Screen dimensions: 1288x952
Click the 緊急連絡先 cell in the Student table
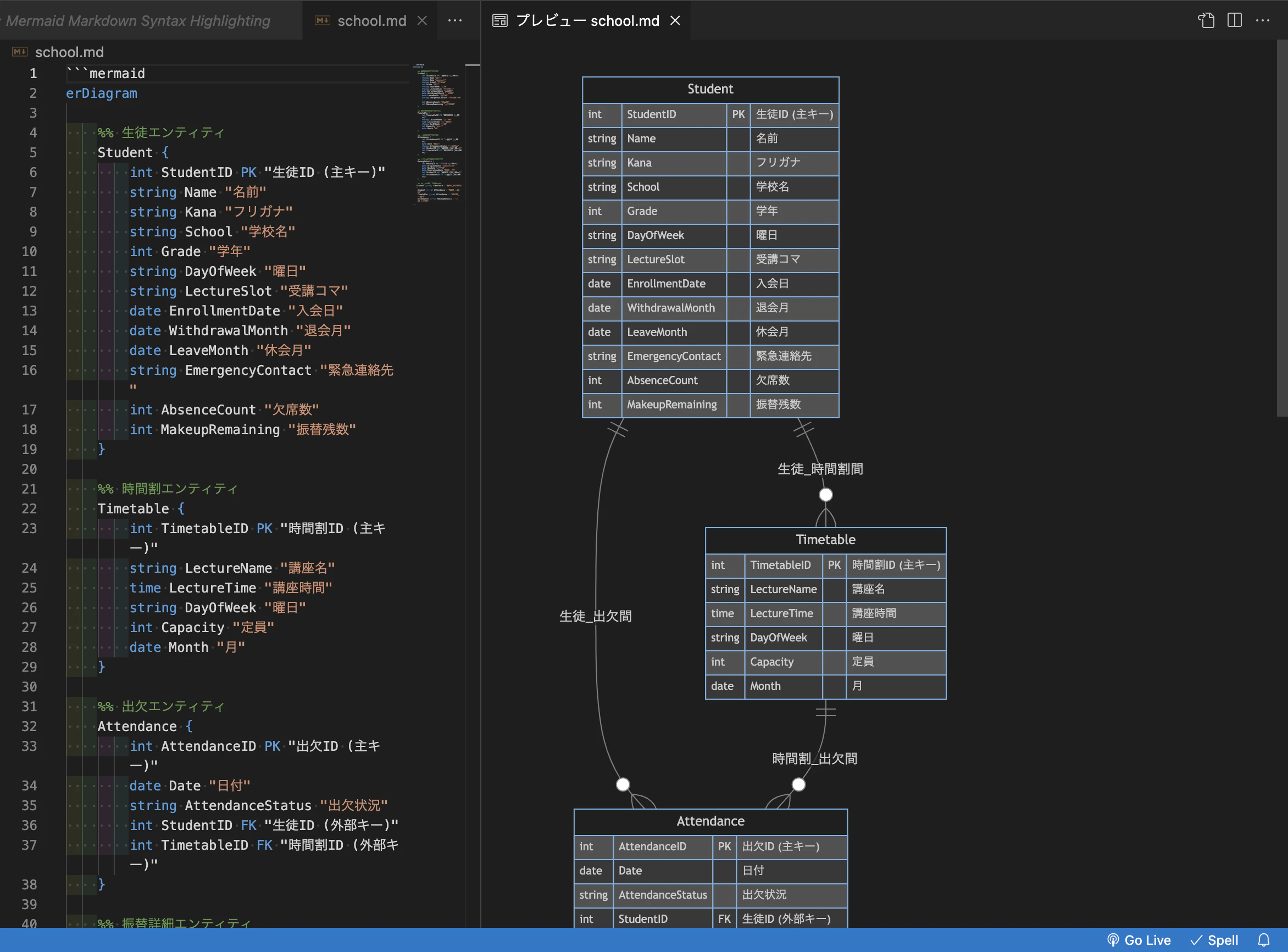coord(795,356)
